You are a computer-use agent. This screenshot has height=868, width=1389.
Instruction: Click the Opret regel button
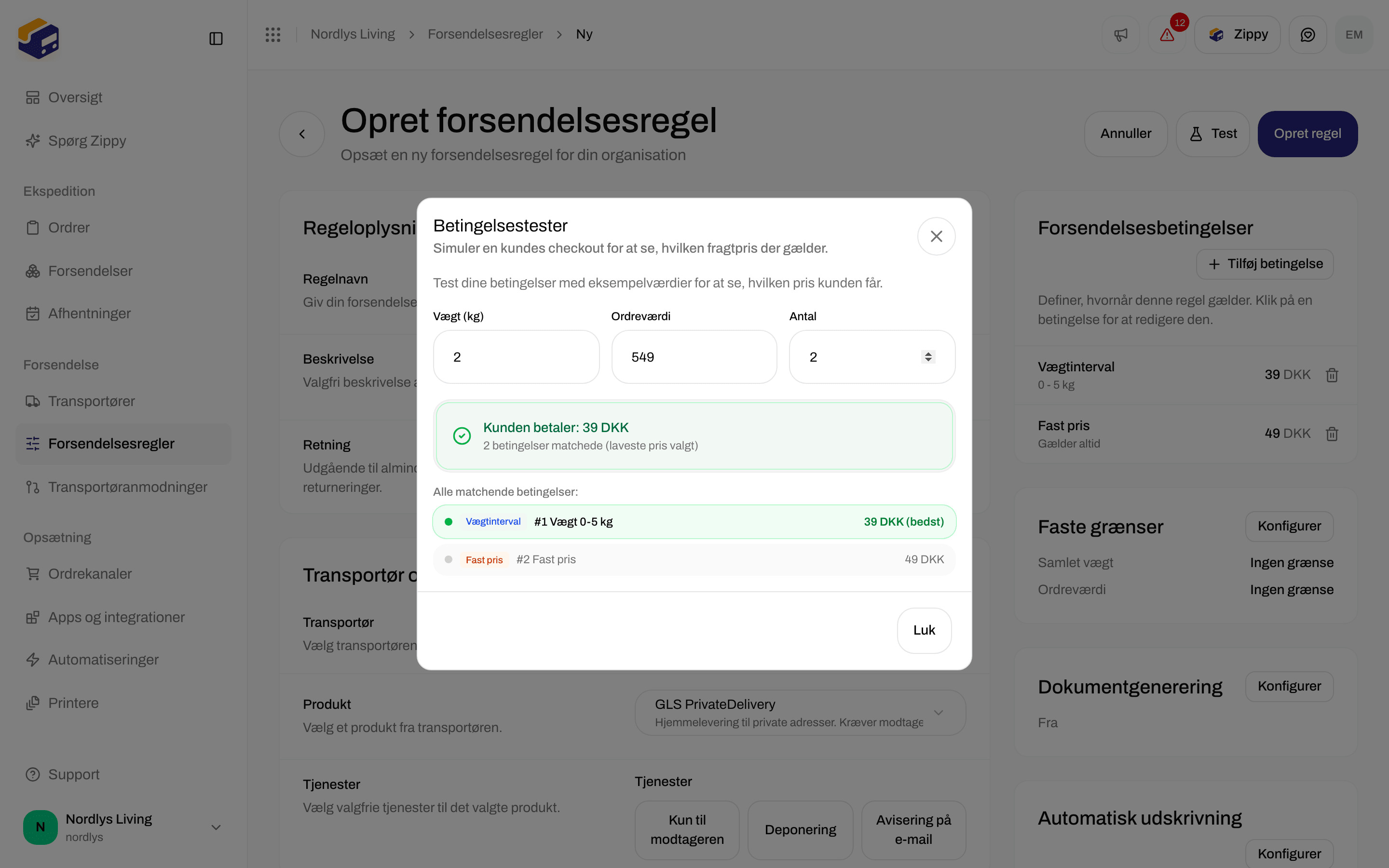tap(1307, 134)
